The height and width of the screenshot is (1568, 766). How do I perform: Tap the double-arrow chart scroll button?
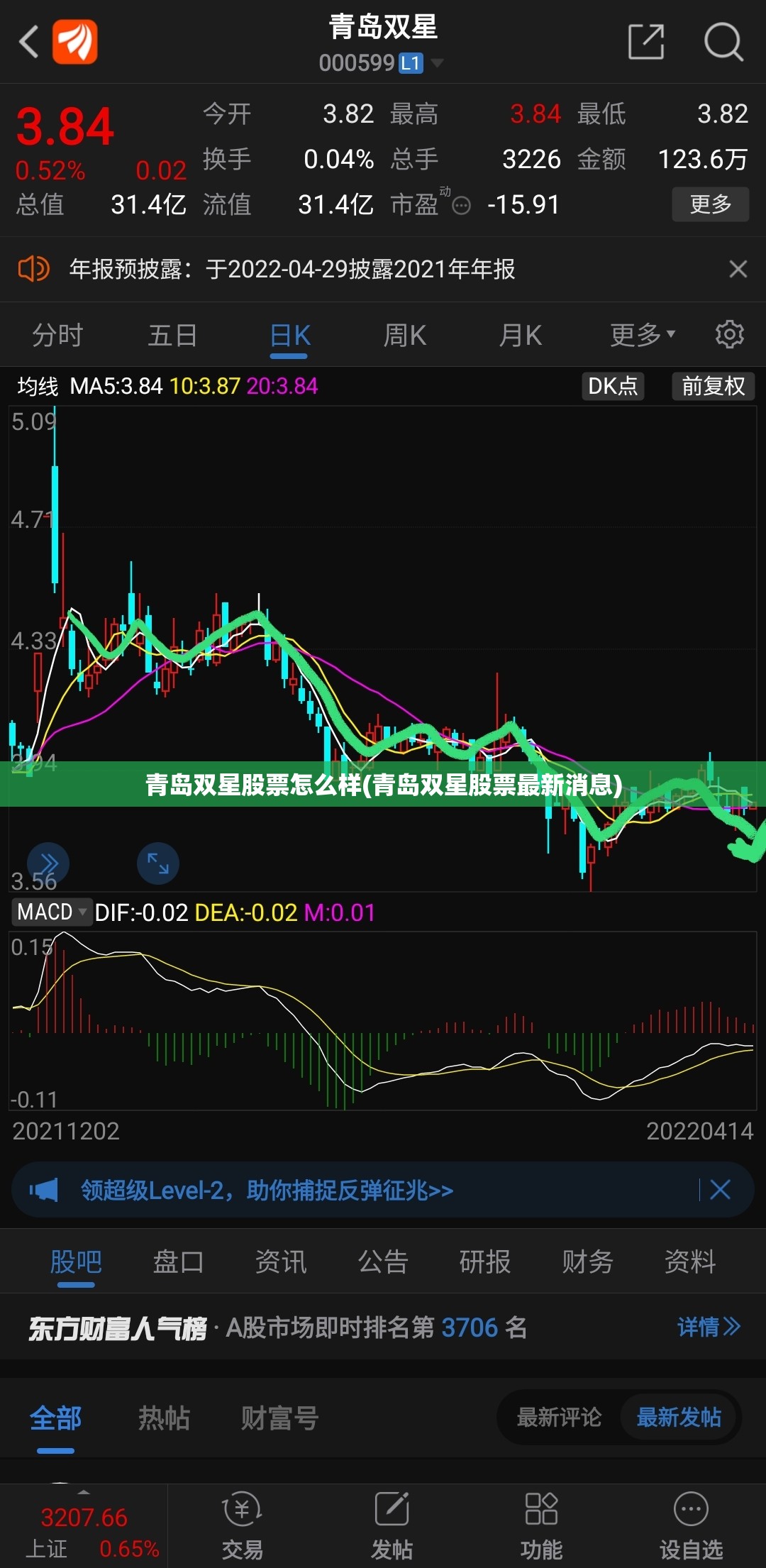pos(48,863)
